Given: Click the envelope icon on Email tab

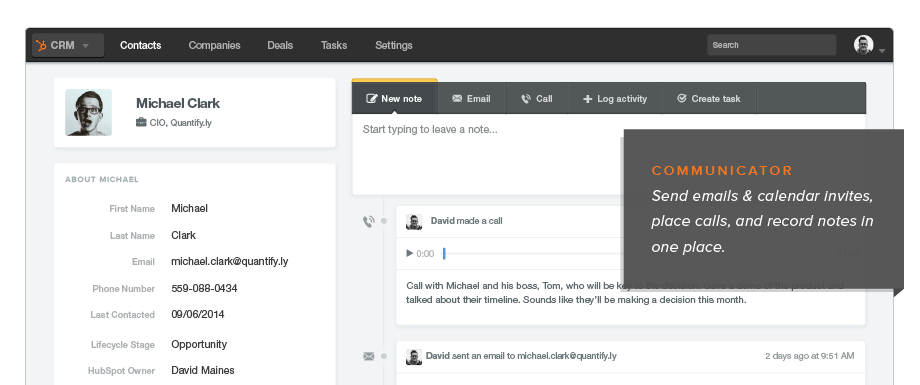Looking at the screenshot, I should pos(457,99).
